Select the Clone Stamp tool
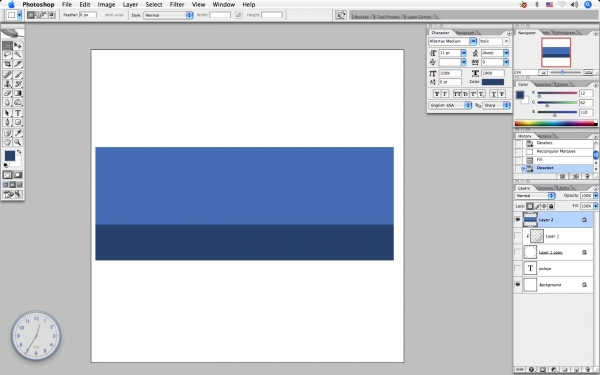The image size is (600, 375). coord(7,84)
